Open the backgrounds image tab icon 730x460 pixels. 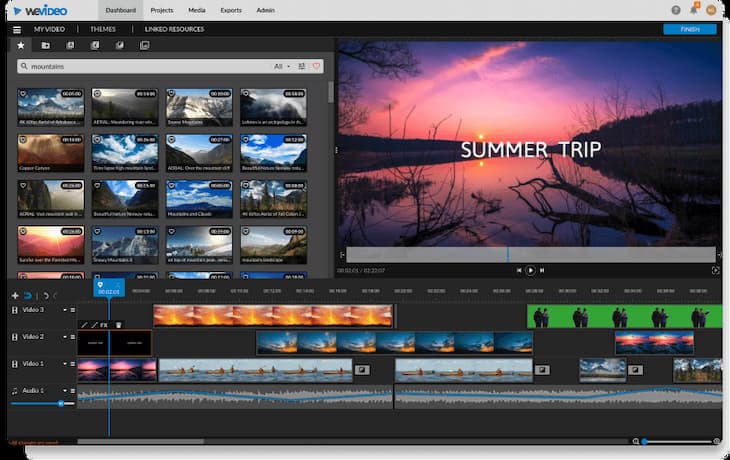coord(145,45)
